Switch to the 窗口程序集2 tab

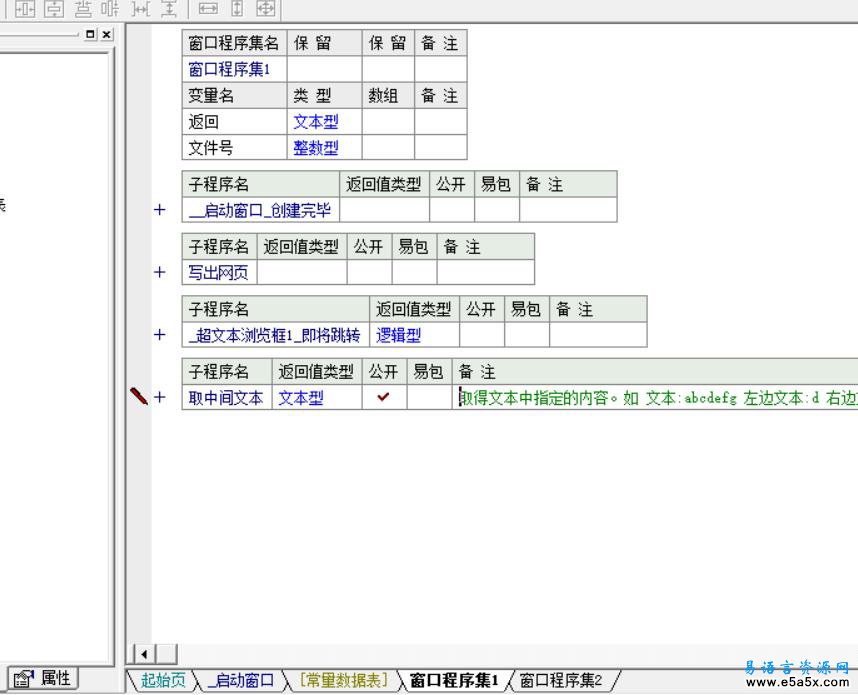561,680
